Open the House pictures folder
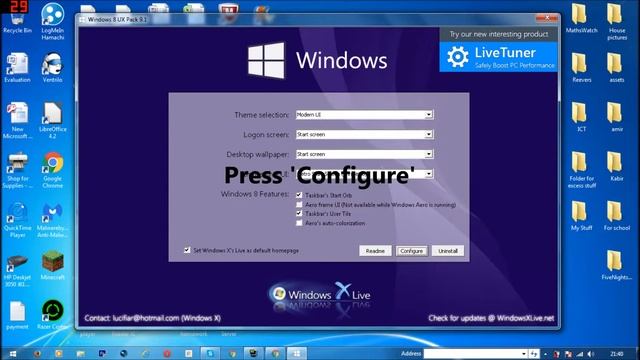This screenshot has height=360, width=640. [x=617, y=22]
